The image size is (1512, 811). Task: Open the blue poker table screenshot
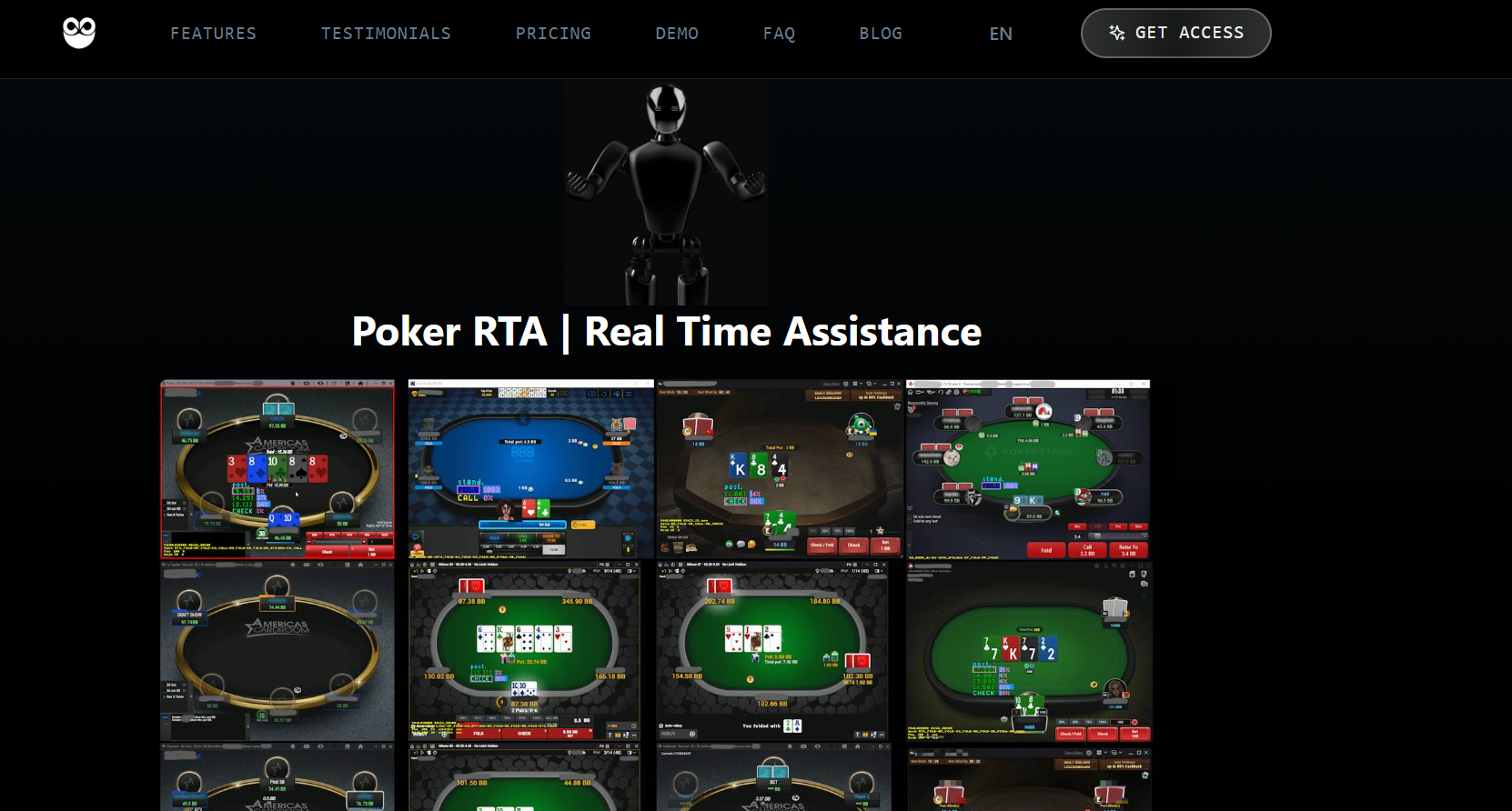click(x=531, y=469)
